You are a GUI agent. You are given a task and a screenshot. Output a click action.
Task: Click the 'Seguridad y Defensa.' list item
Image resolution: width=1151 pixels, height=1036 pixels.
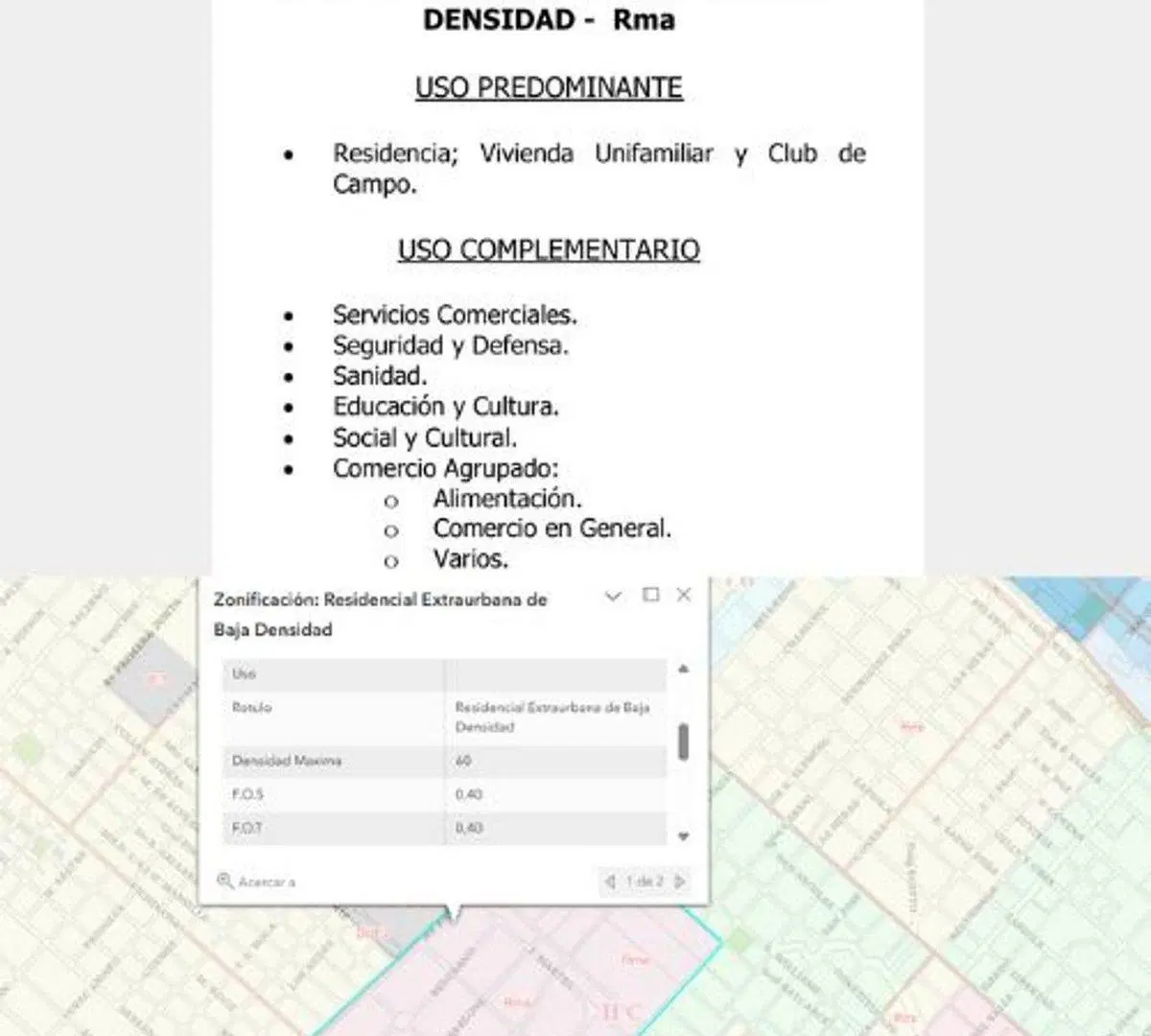(451, 345)
